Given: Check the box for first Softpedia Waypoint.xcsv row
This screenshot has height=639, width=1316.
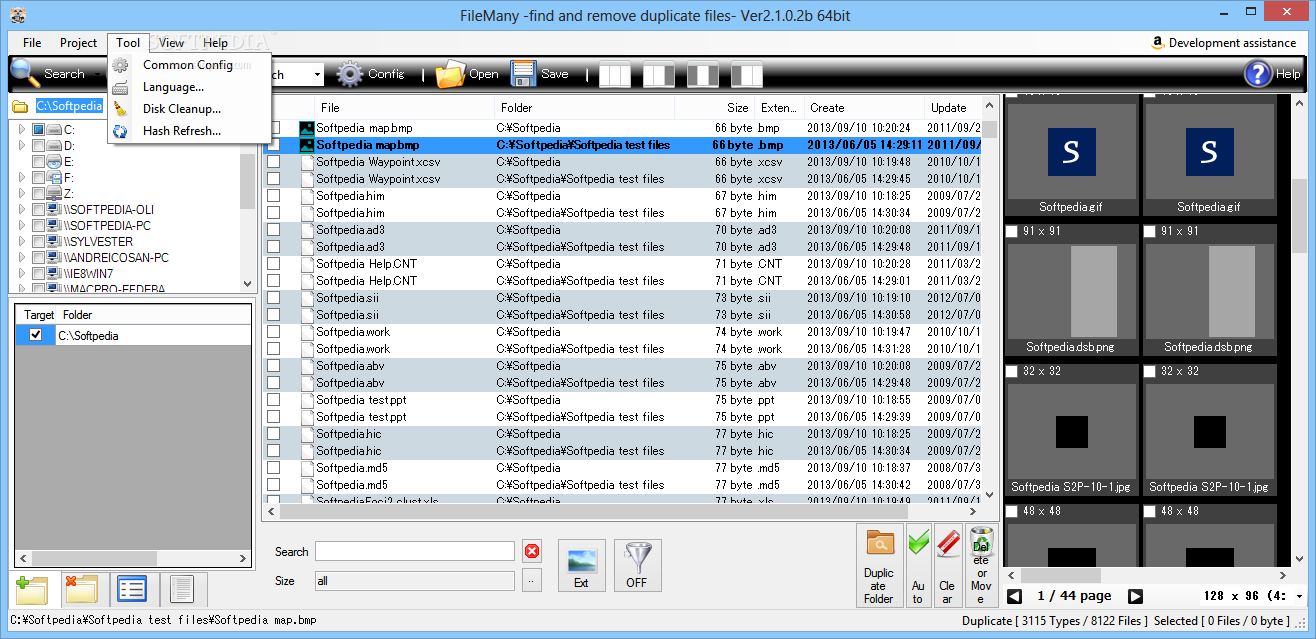Looking at the screenshot, I should pos(274,162).
